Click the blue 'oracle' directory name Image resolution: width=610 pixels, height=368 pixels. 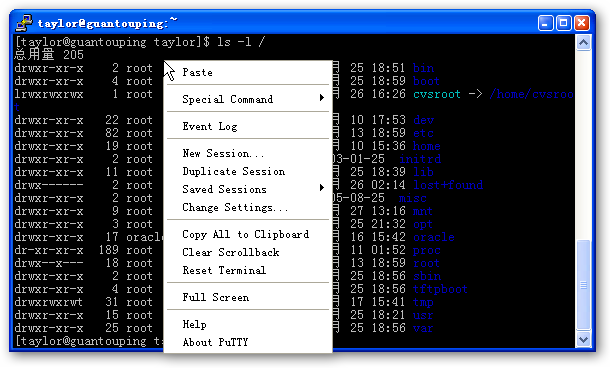[433, 237]
